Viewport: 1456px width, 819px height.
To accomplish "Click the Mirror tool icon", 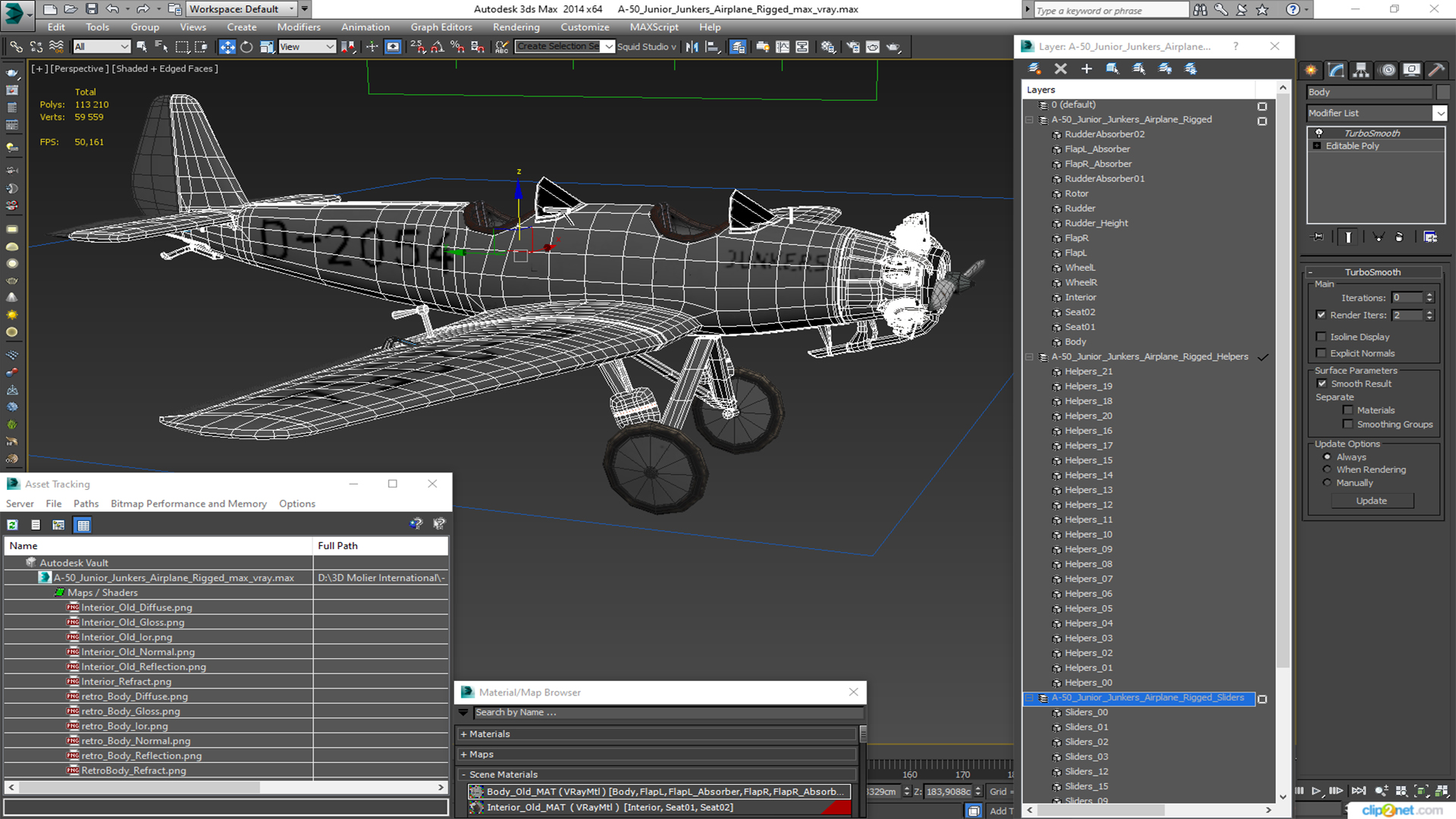I will [x=692, y=47].
